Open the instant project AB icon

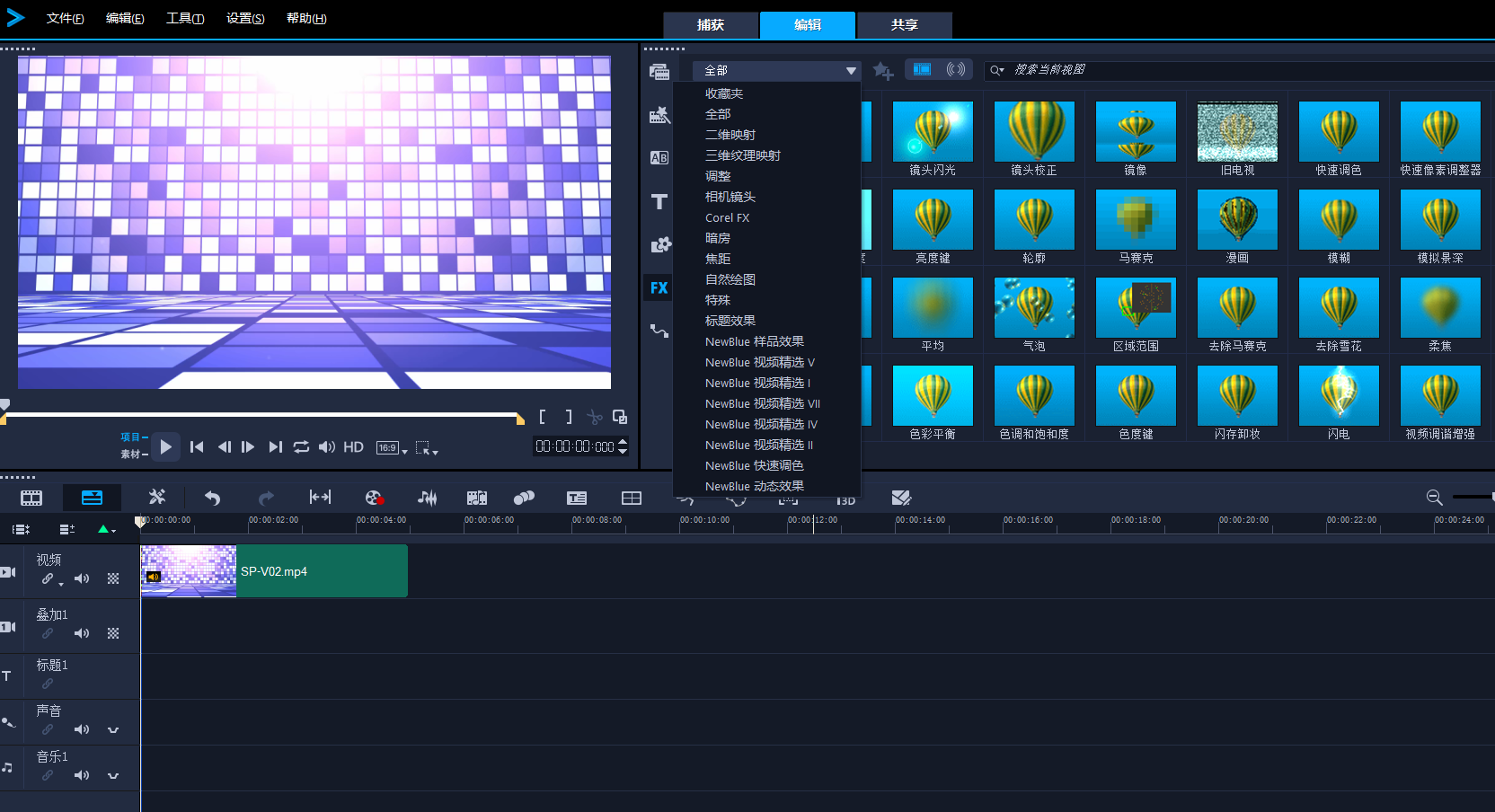pos(659,158)
